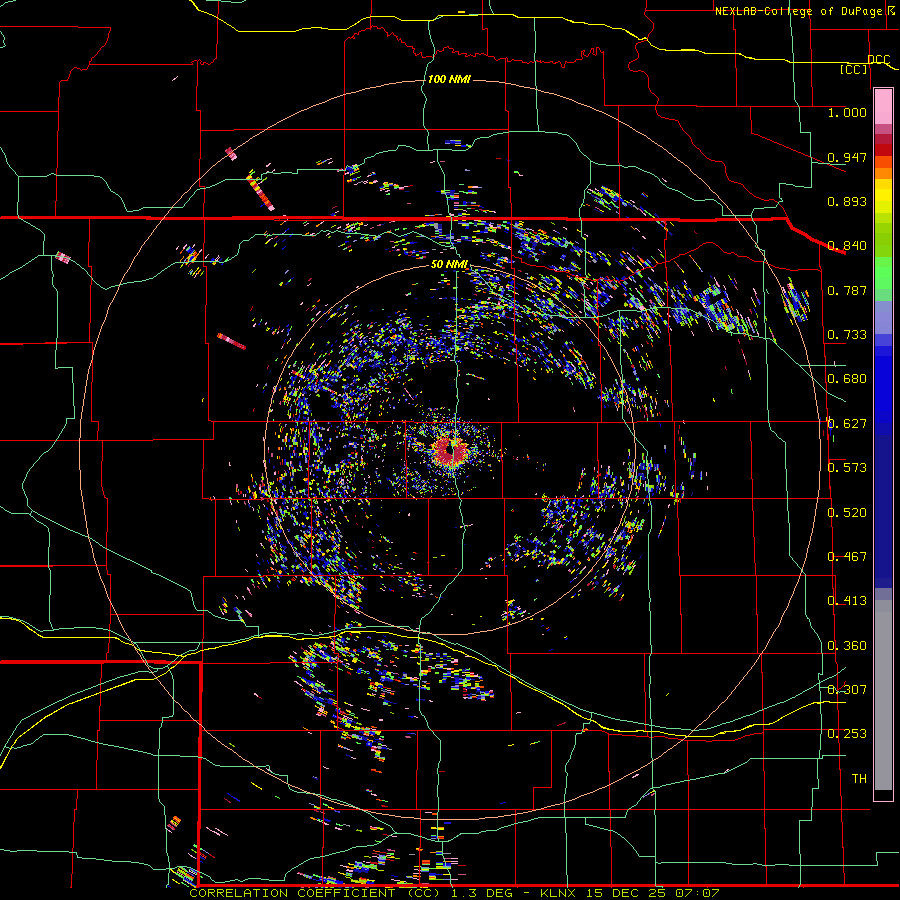Image resolution: width=900 pixels, height=900 pixels.
Task: Click the 0.520 scale label
Action: click(847, 513)
